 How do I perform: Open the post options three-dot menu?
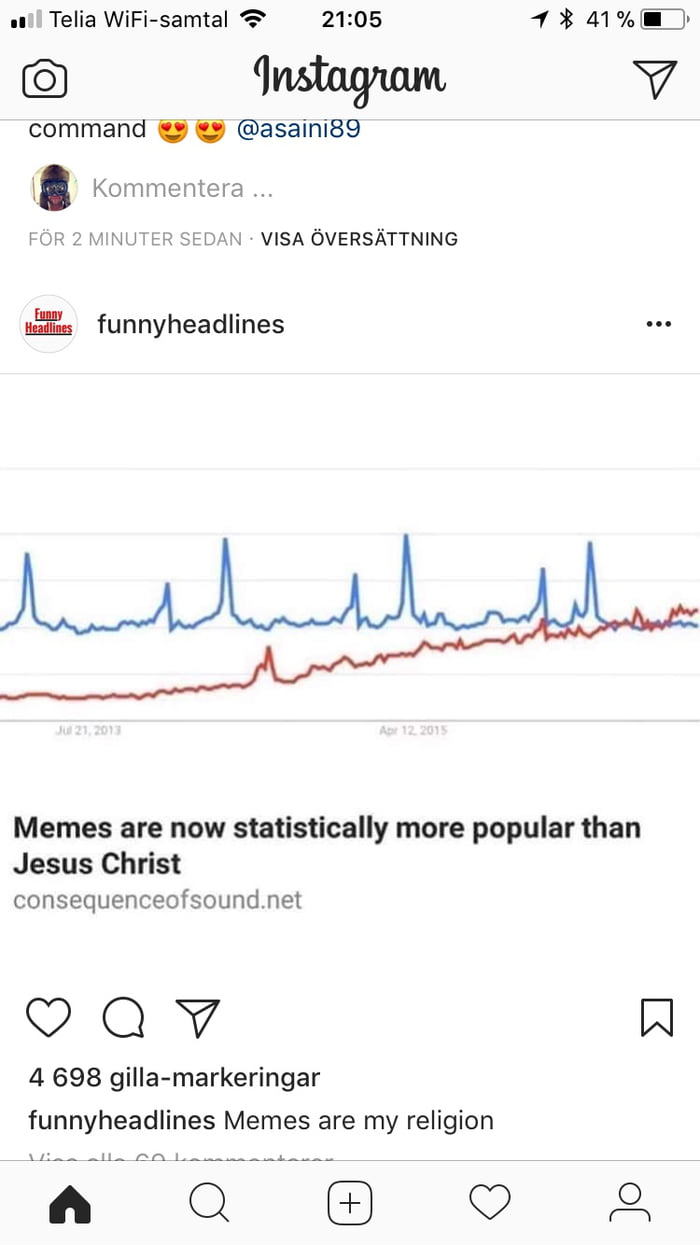(659, 323)
